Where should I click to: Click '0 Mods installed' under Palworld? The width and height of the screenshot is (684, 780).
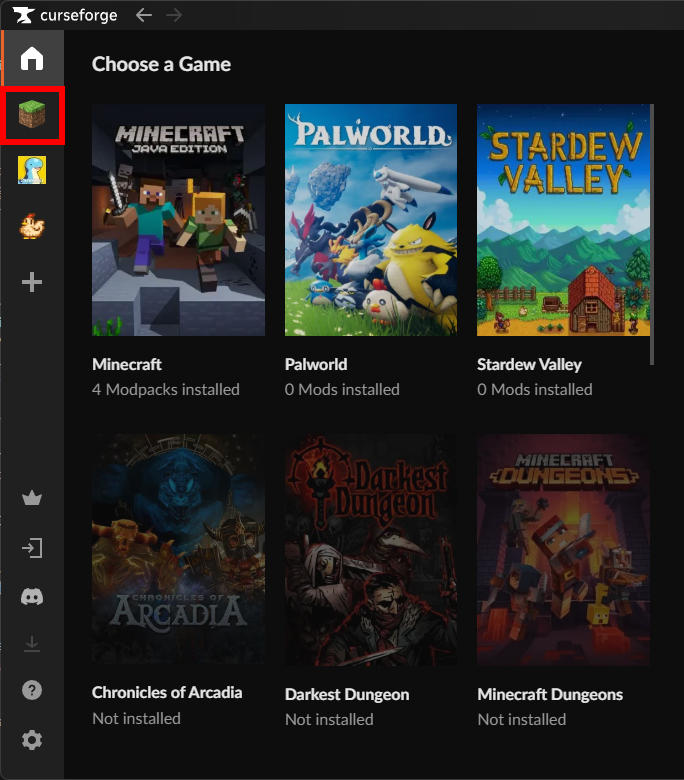pyautogui.click(x=342, y=390)
